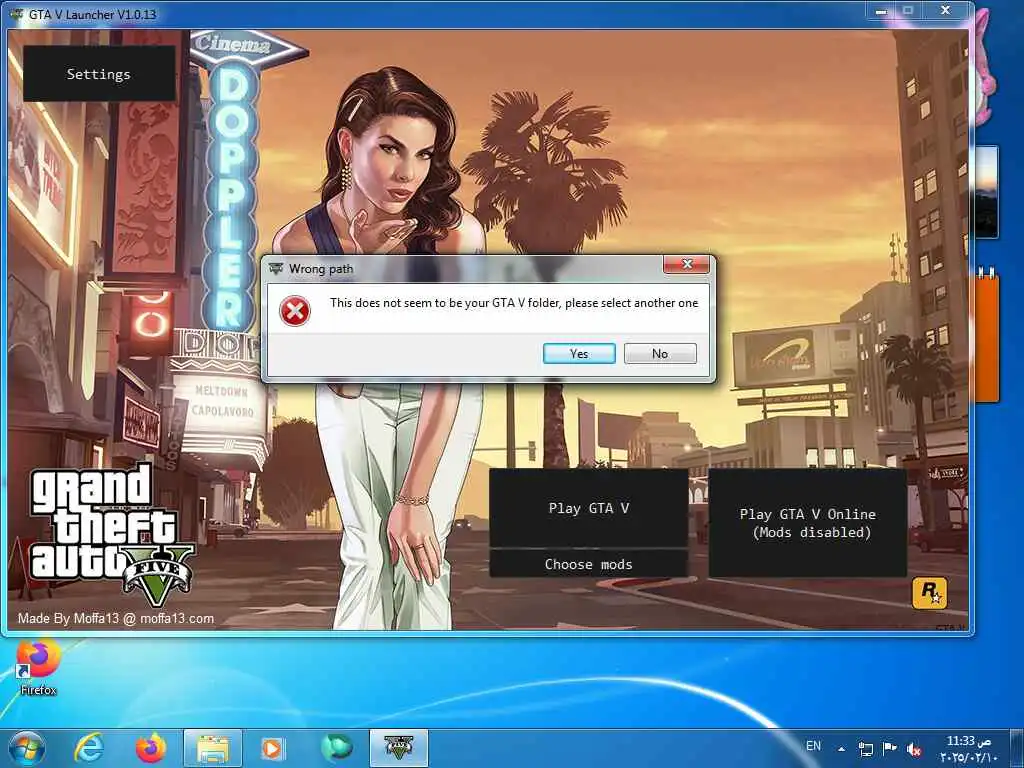Click the Grand Theft Auto V logo
The width and height of the screenshot is (1024, 768).
click(x=112, y=534)
